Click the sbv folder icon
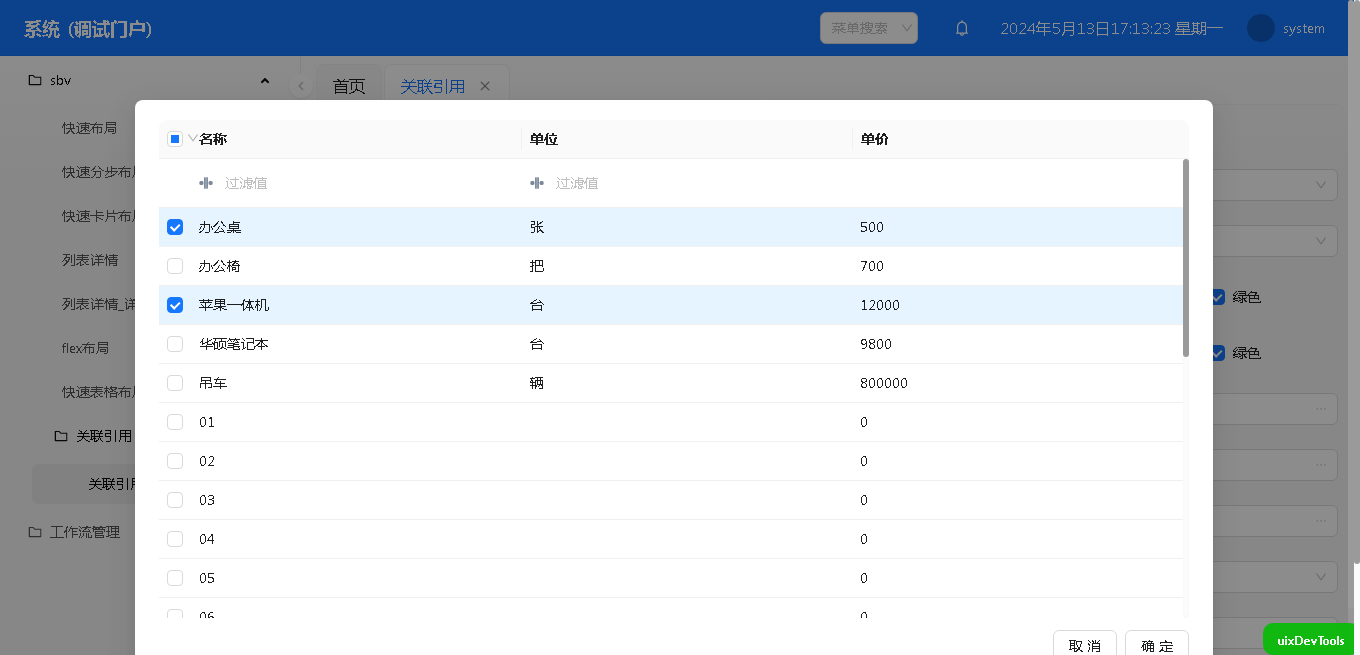Image resolution: width=1360 pixels, height=655 pixels. click(35, 80)
